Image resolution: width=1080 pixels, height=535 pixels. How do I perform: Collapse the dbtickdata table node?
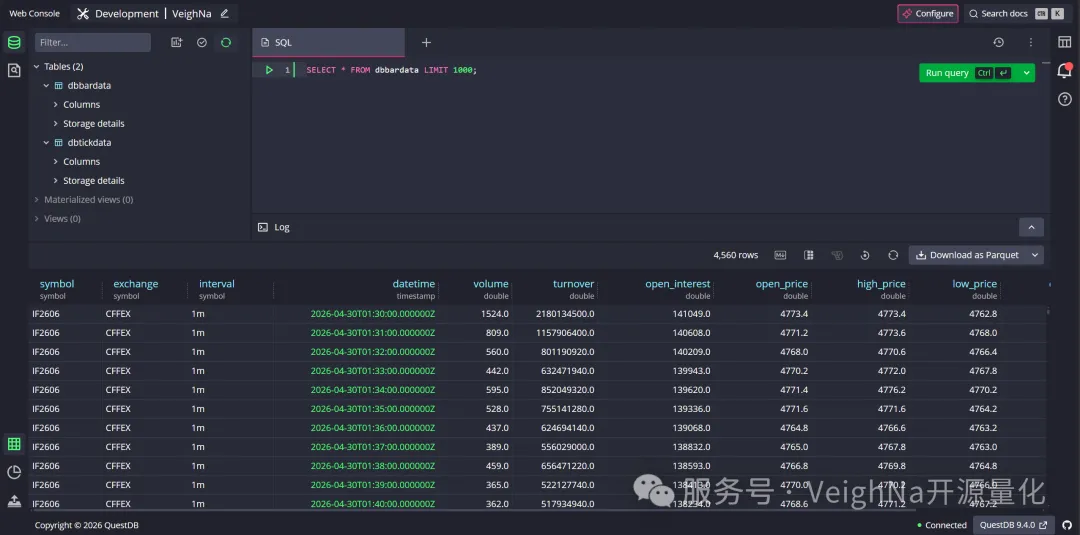pyautogui.click(x=47, y=143)
